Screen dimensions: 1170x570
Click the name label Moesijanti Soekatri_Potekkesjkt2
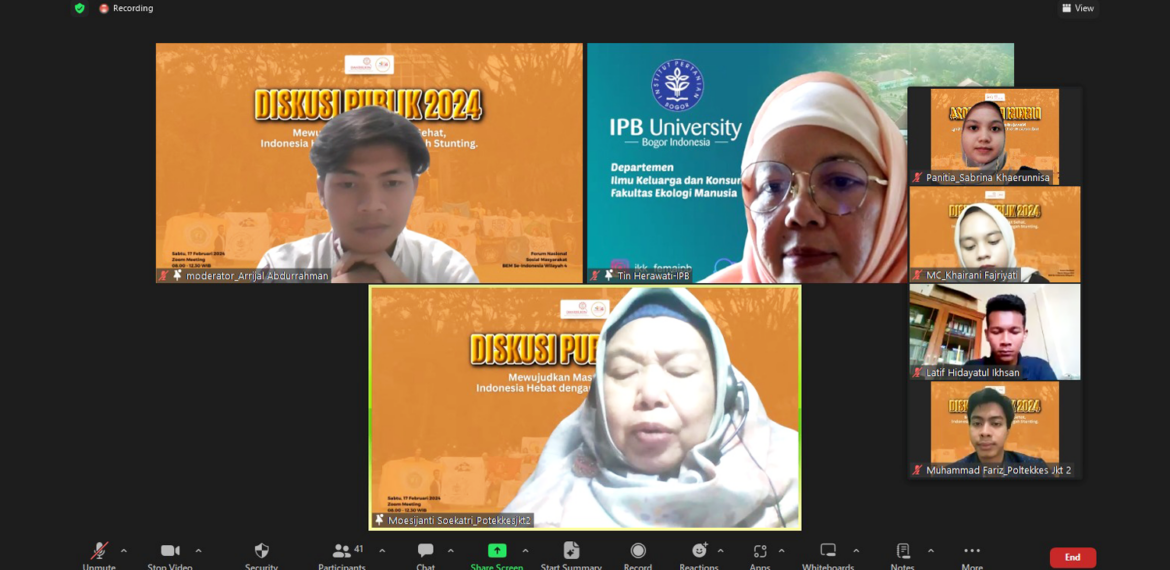(460, 520)
